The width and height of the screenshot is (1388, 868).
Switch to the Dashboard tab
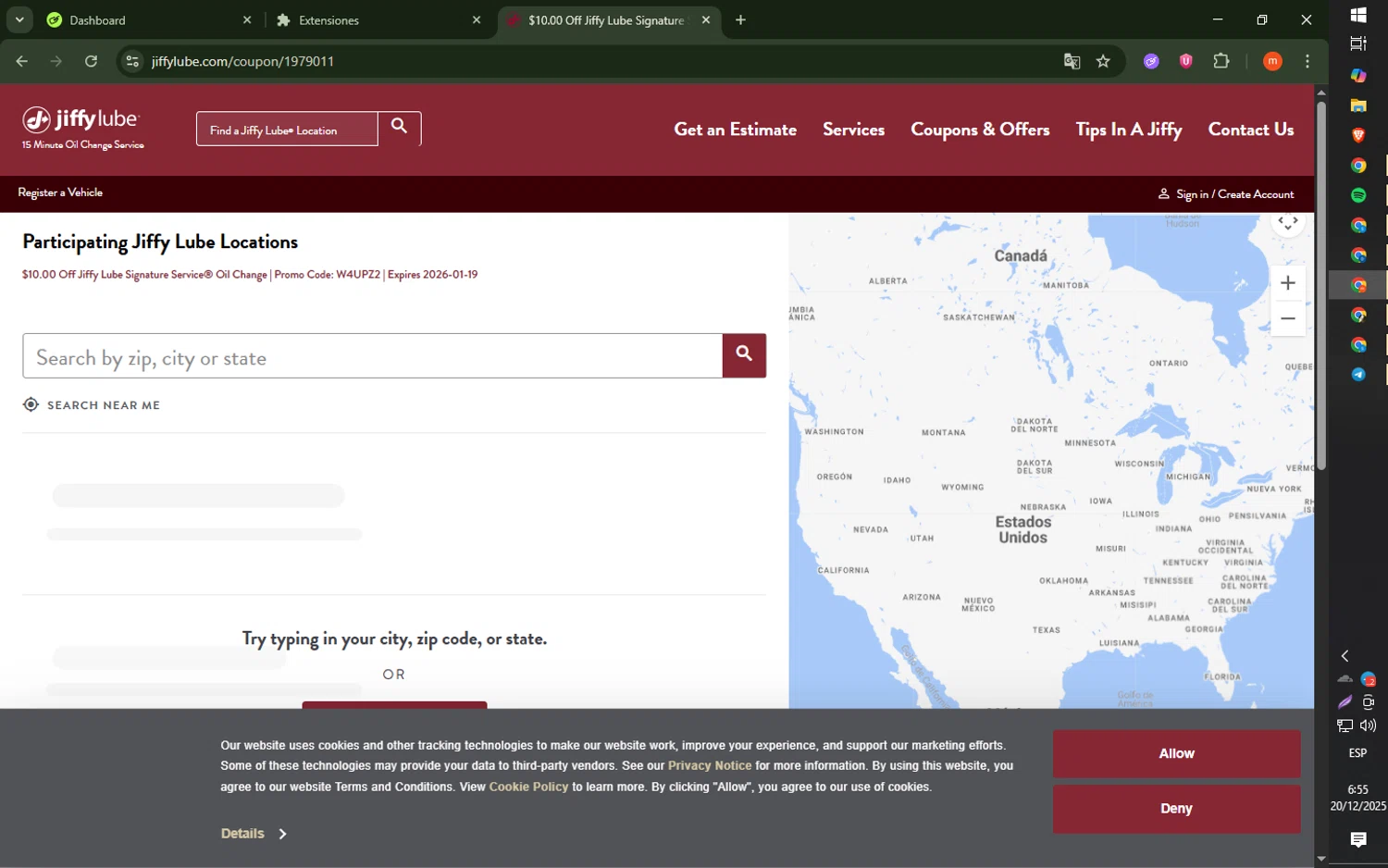point(148,19)
